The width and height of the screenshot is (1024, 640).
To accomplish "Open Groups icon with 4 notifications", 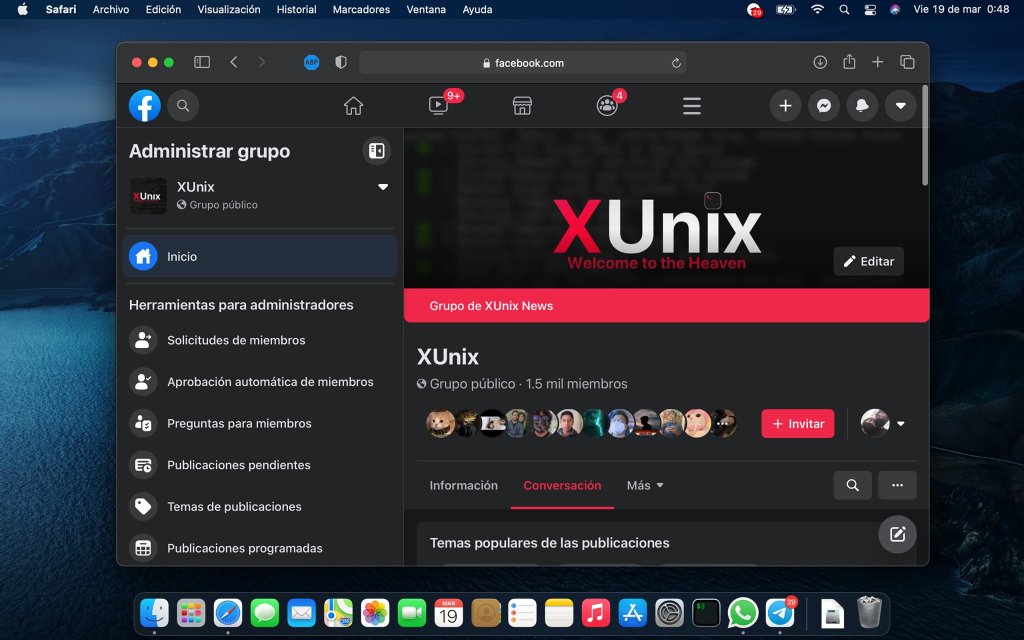I will pyautogui.click(x=607, y=105).
